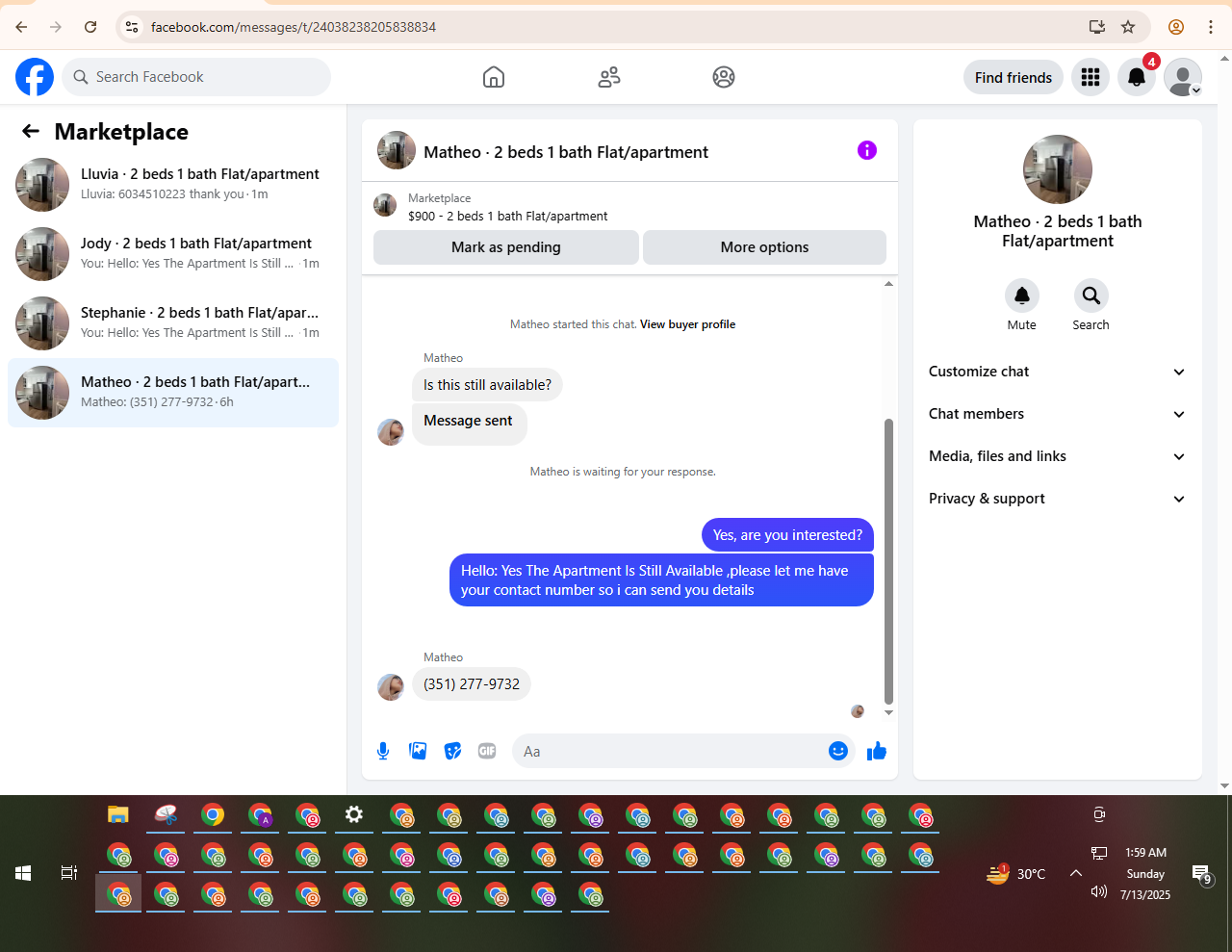Select Matheo conversation in list
This screenshot has width=1232, height=952.
173,393
